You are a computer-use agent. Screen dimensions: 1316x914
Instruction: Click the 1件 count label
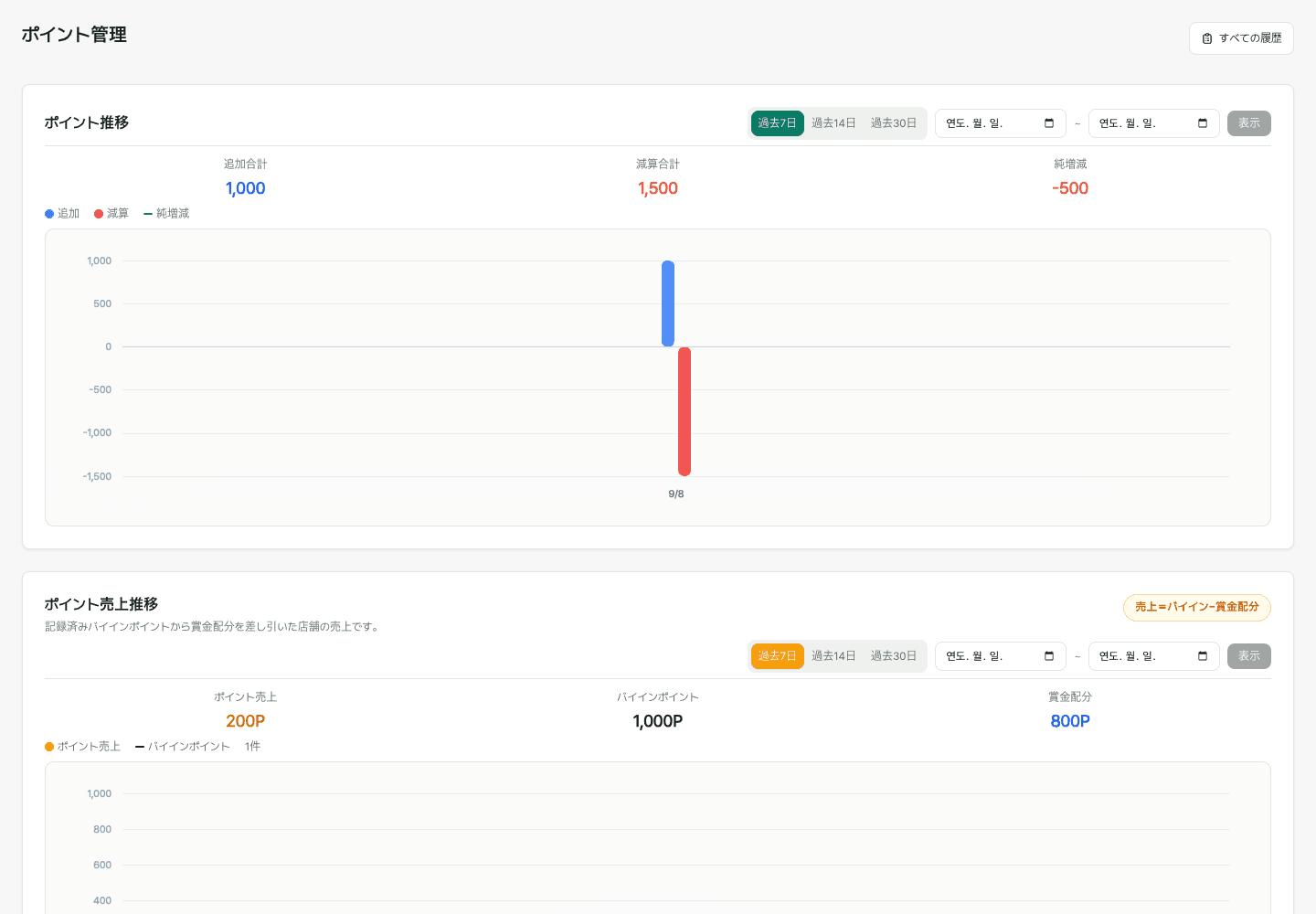click(x=253, y=747)
